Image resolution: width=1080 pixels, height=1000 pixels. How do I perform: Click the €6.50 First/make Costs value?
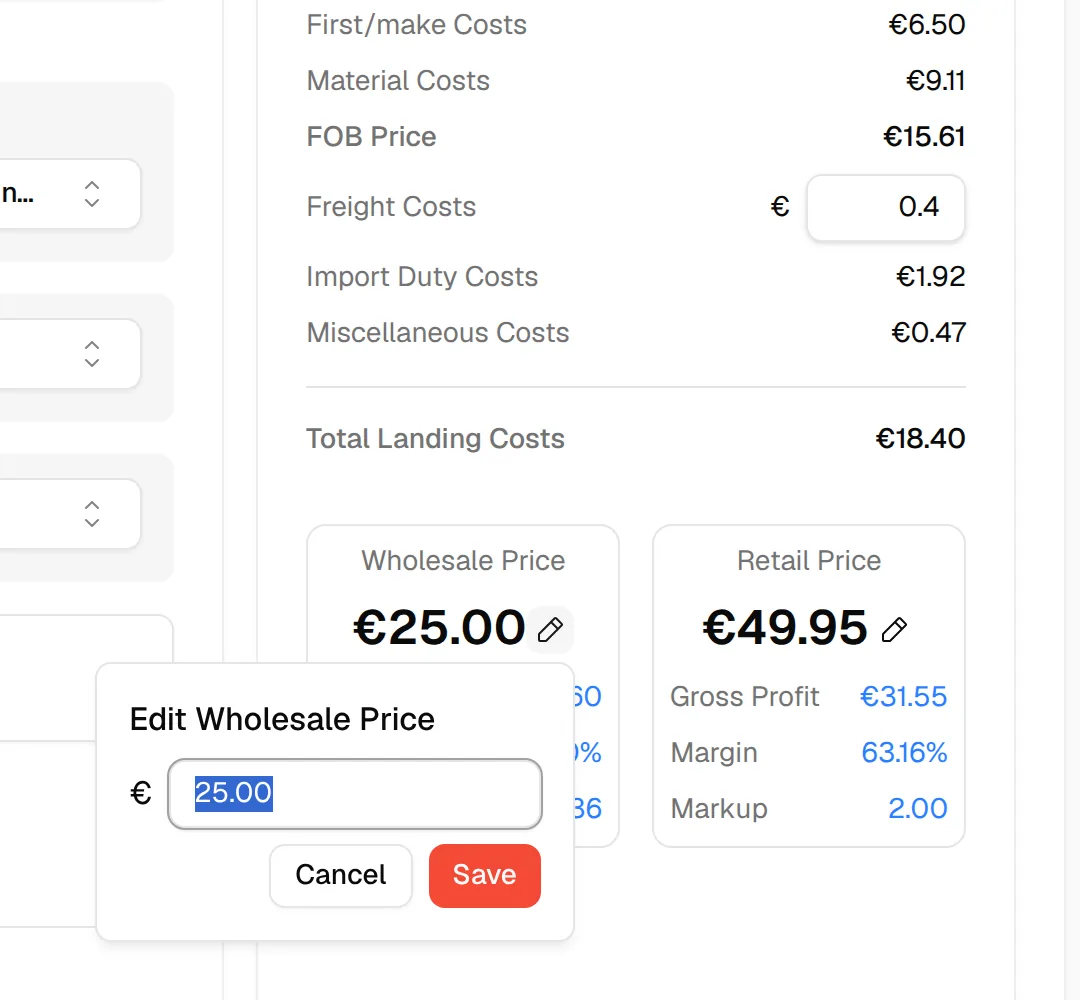926,25
